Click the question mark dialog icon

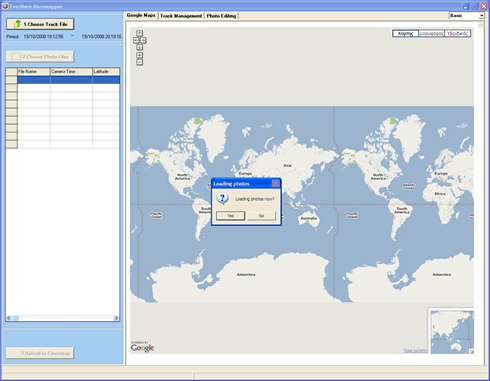pyautogui.click(x=222, y=198)
